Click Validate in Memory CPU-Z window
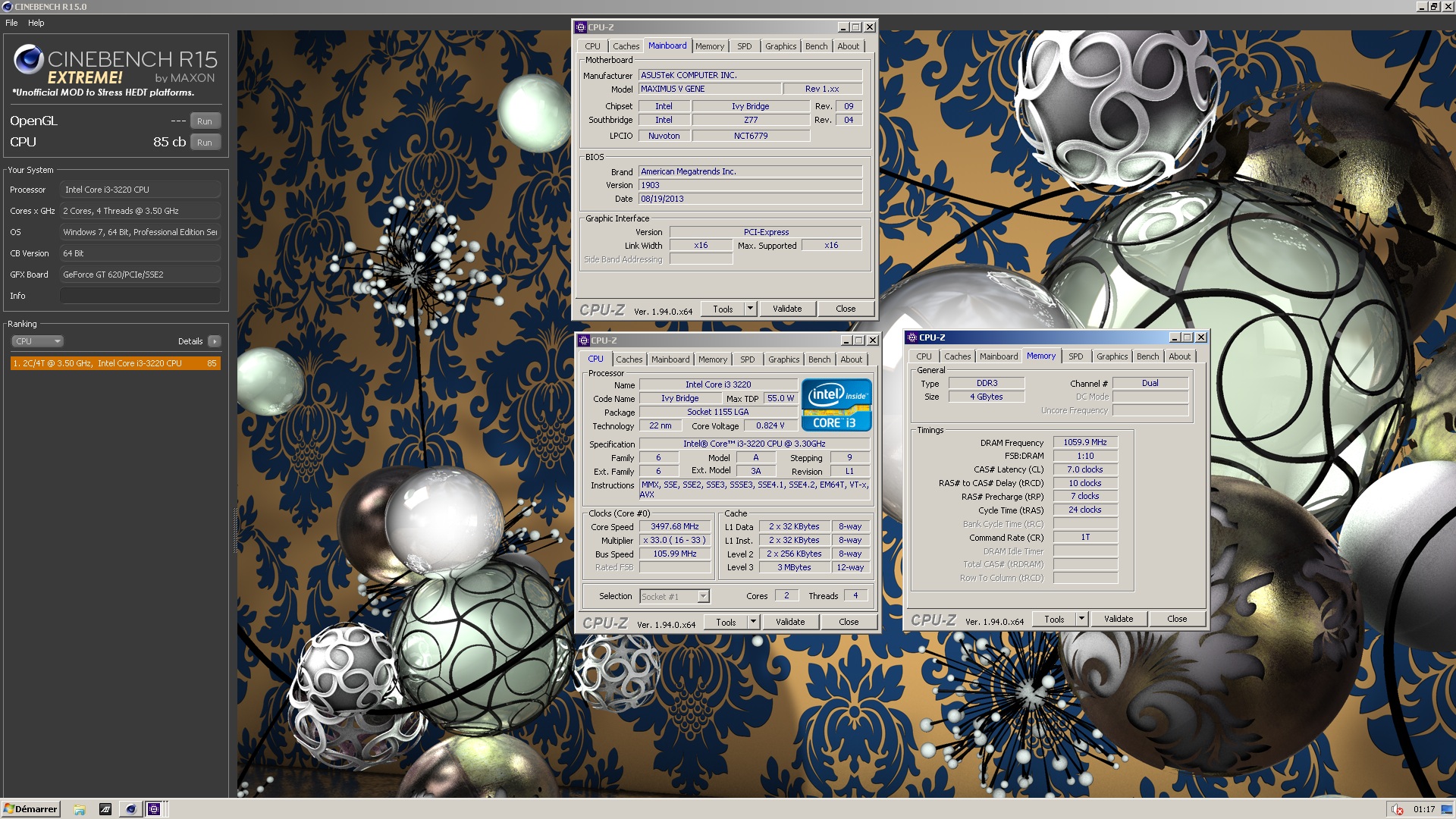 click(x=1119, y=619)
